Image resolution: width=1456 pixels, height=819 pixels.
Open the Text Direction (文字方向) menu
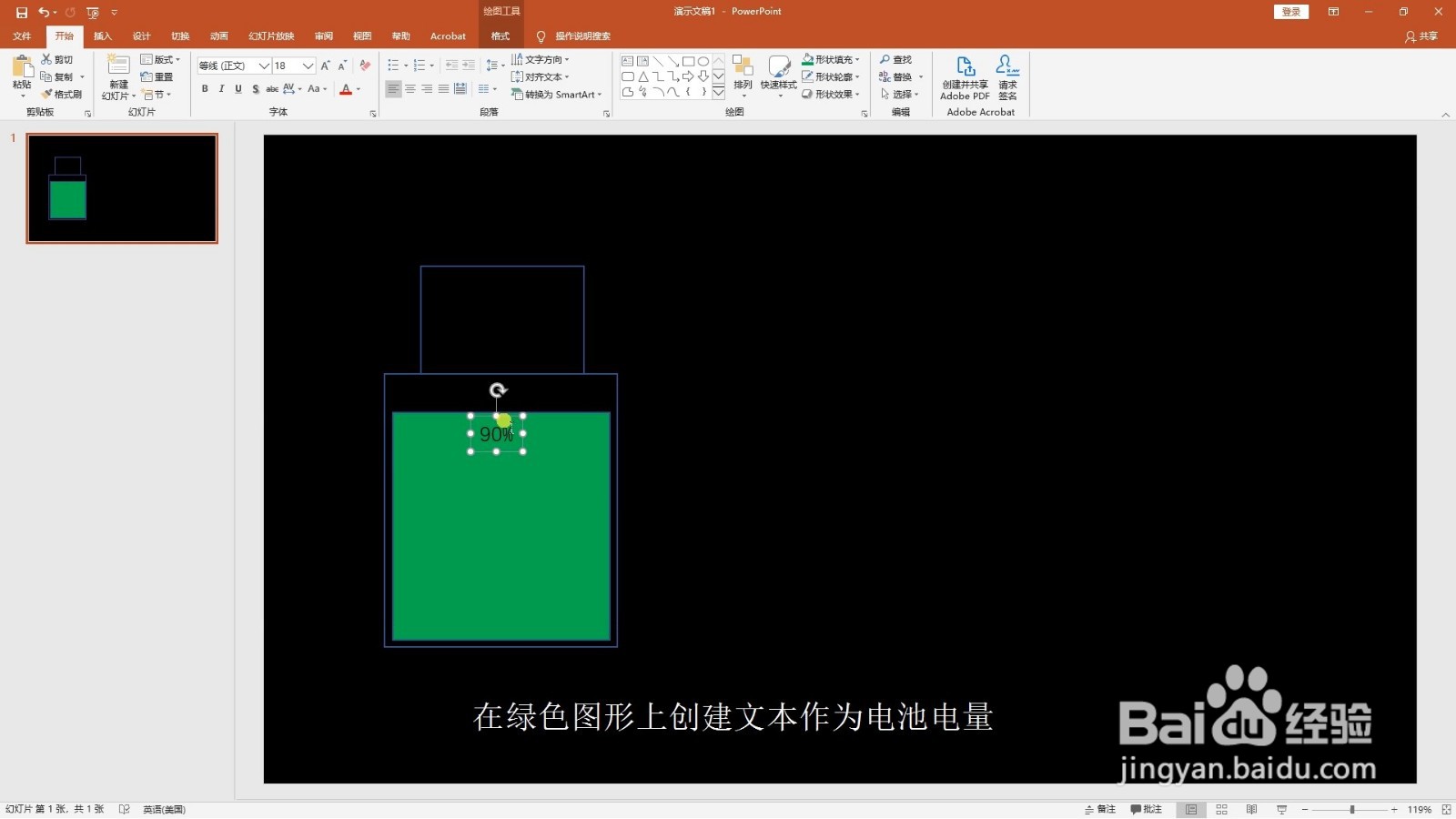(541, 59)
